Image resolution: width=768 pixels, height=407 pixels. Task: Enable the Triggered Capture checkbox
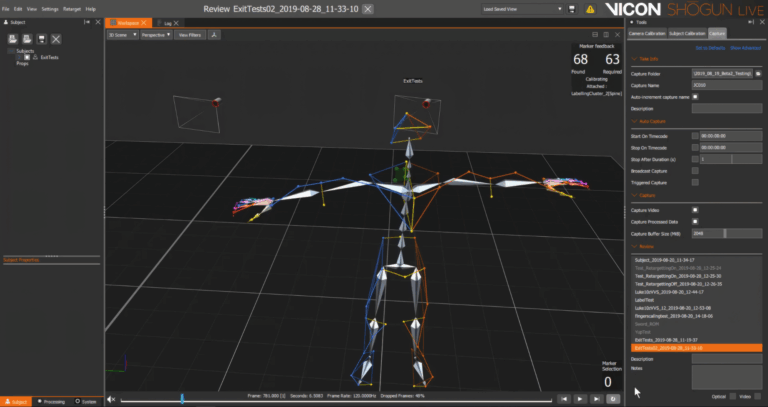coord(695,183)
